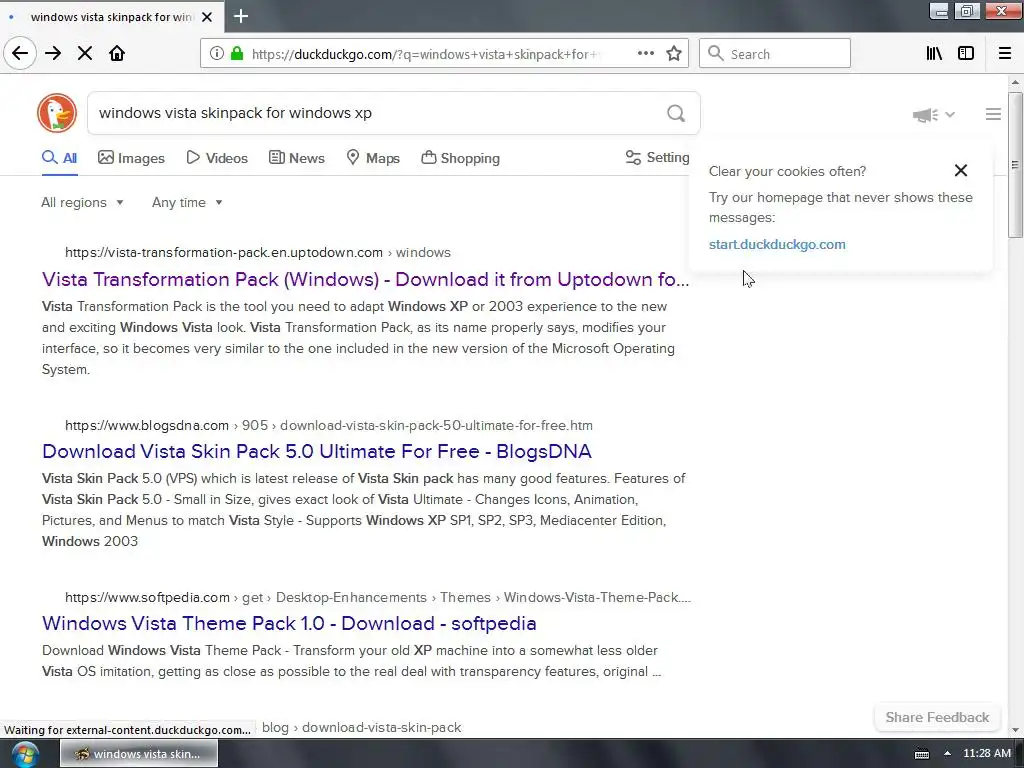Switch to the News tab
1024x768 pixels.
297,158
